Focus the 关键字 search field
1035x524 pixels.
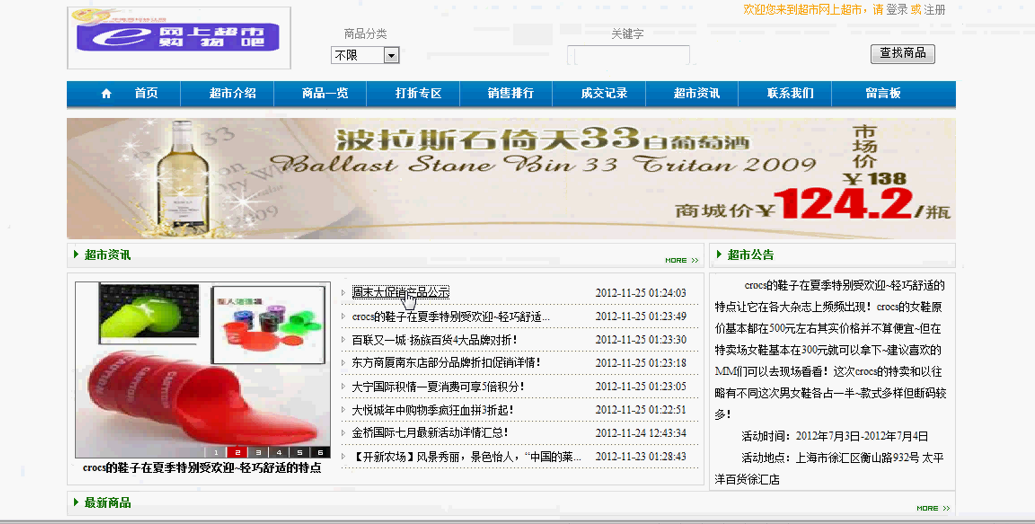[x=628, y=55]
